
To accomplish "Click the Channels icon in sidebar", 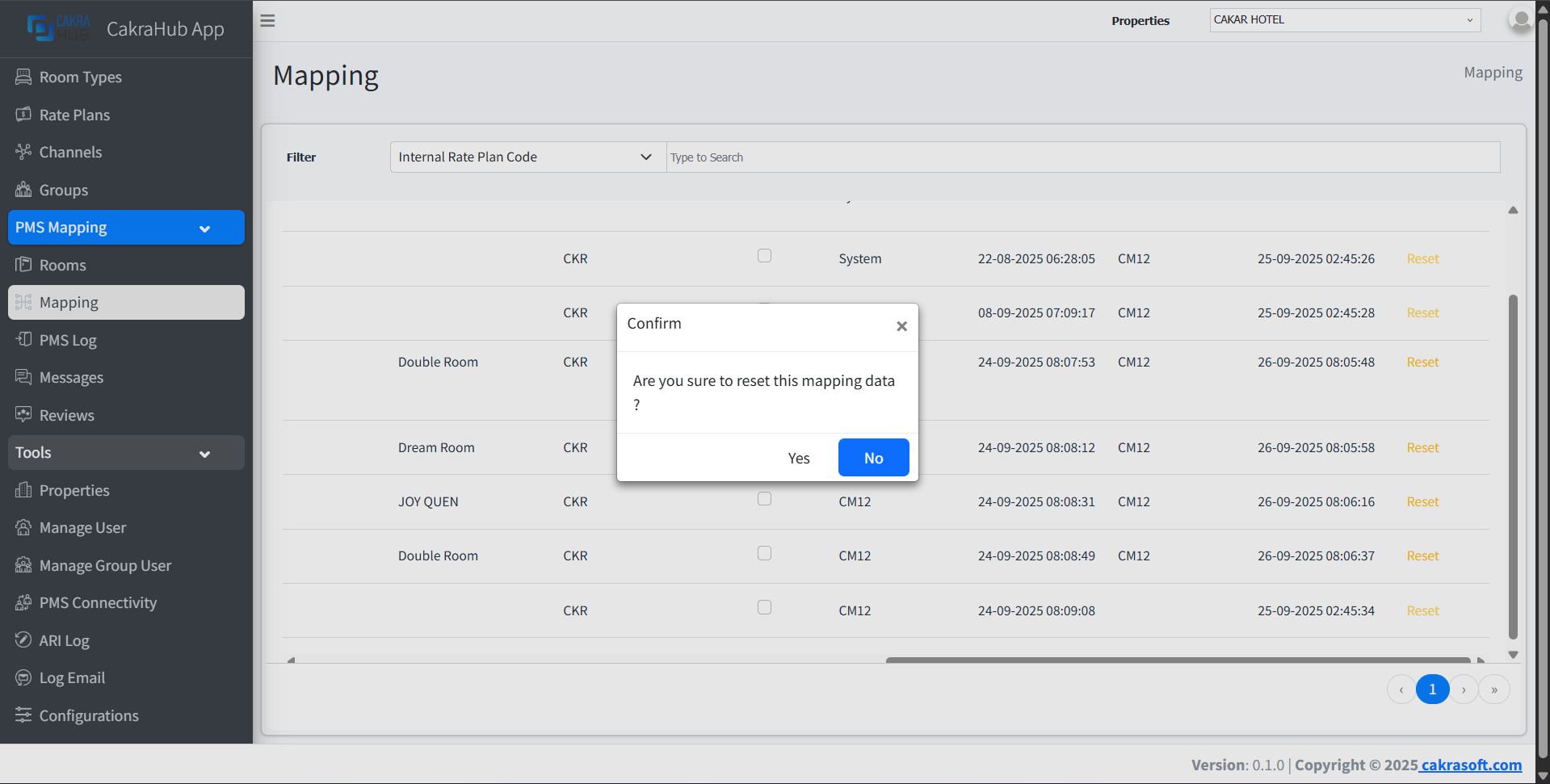I will 23,152.
